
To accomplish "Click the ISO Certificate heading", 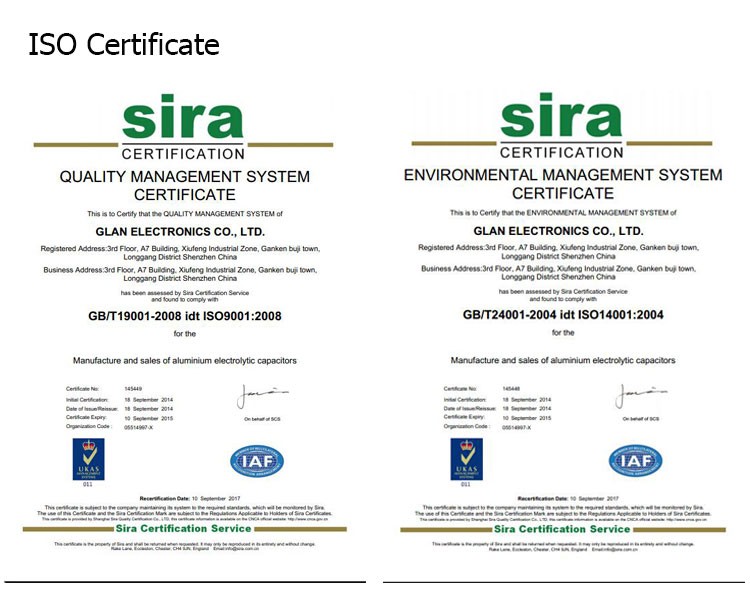I will [124, 44].
